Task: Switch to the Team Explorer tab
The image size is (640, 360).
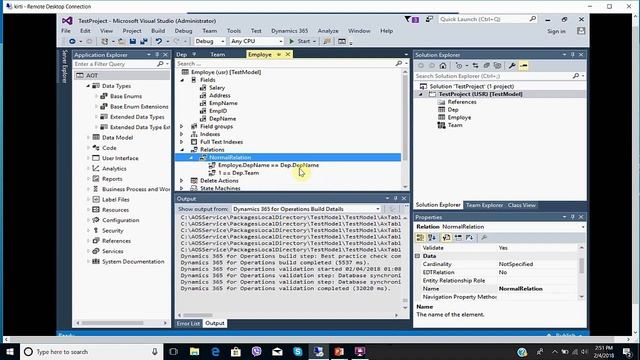Action: (x=484, y=205)
